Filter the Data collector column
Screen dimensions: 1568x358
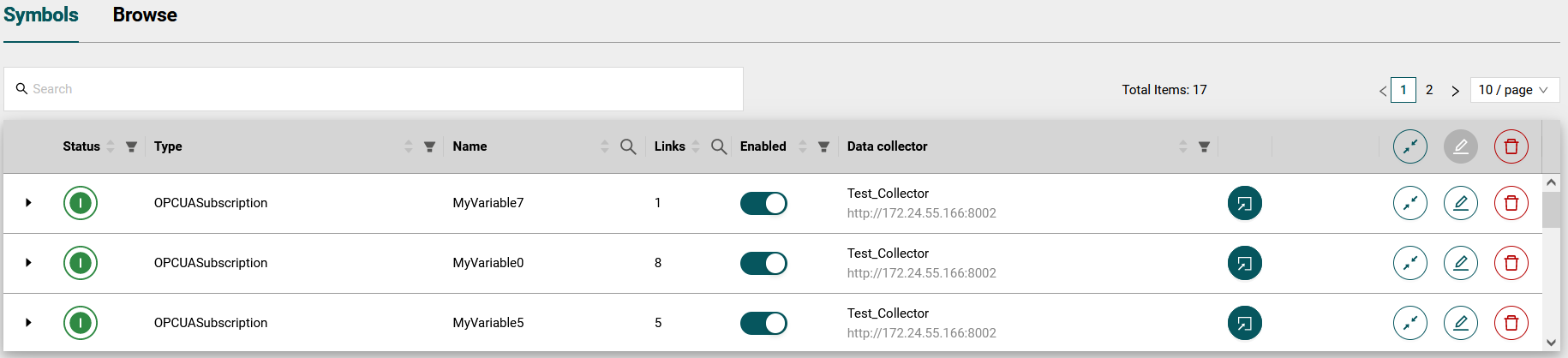[1204, 146]
